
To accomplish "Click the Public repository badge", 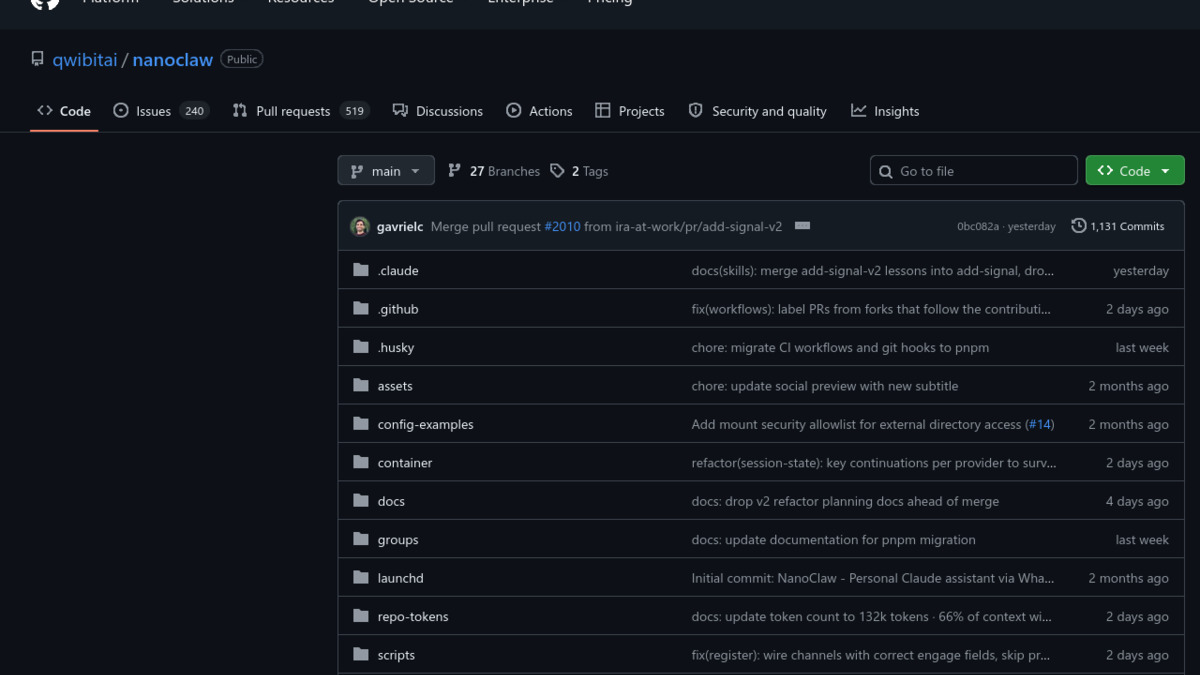I will [241, 58].
